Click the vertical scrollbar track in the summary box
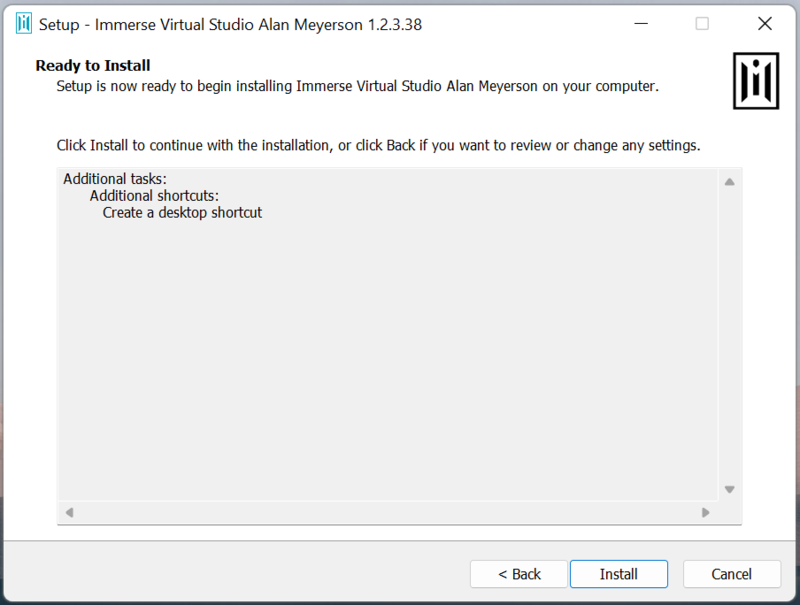 point(730,335)
